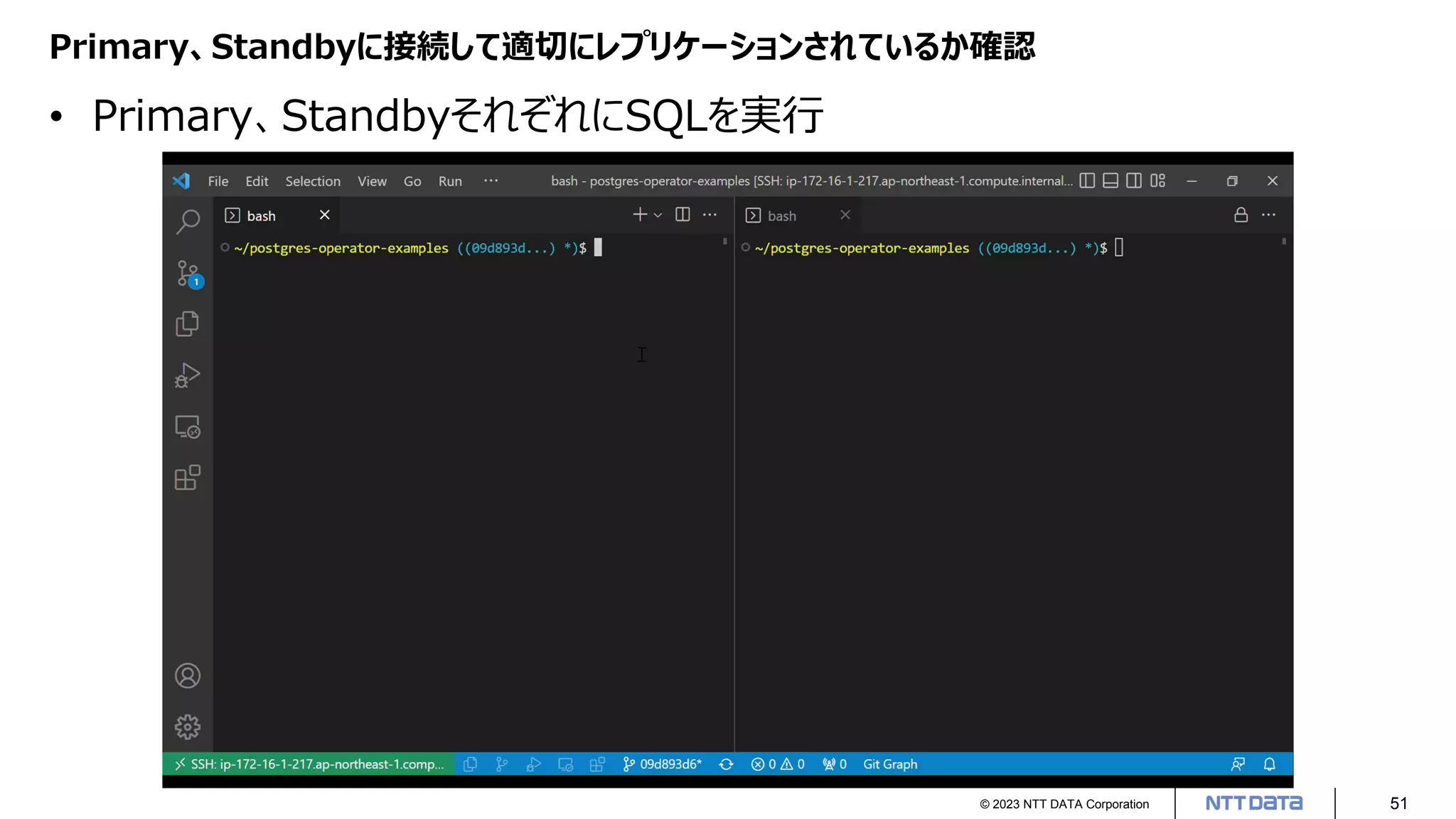The image size is (1456, 819).
Task: Click the remote explorer shortcut in status bar
Action: tap(565, 764)
